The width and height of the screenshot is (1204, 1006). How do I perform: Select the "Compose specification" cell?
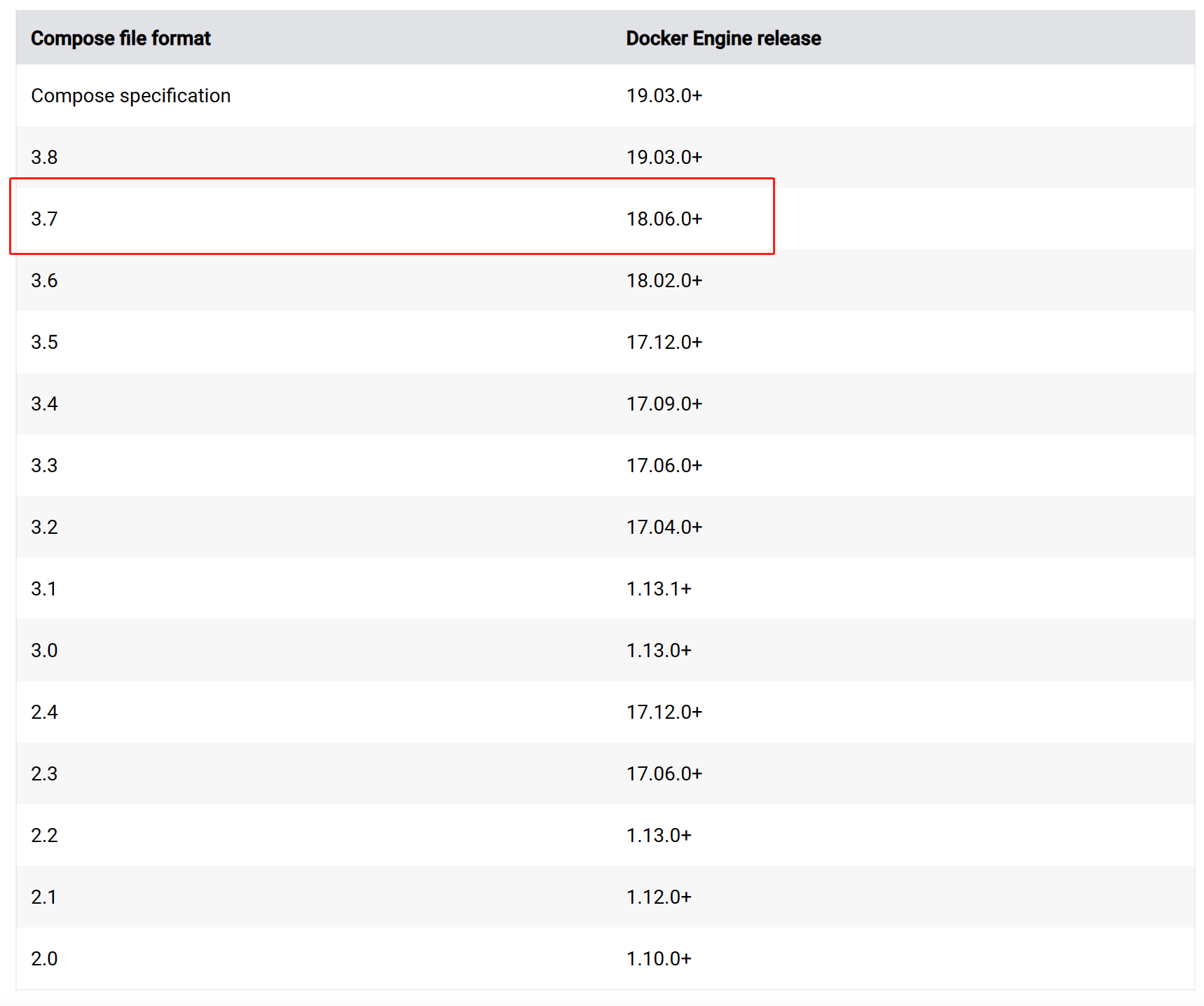pyautogui.click(x=131, y=96)
